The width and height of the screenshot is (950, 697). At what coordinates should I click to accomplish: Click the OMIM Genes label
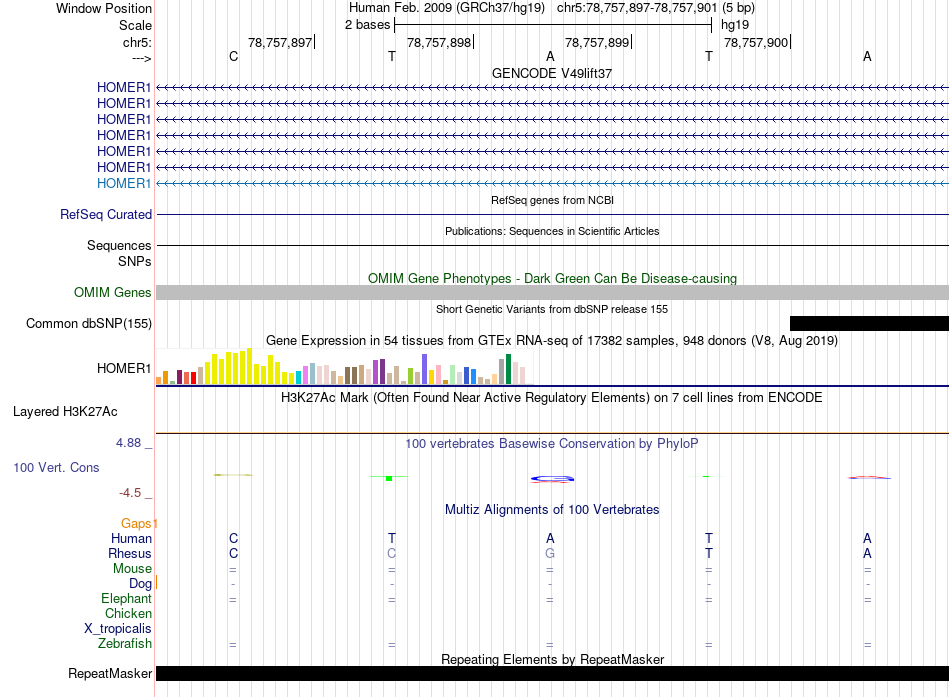click(112, 292)
